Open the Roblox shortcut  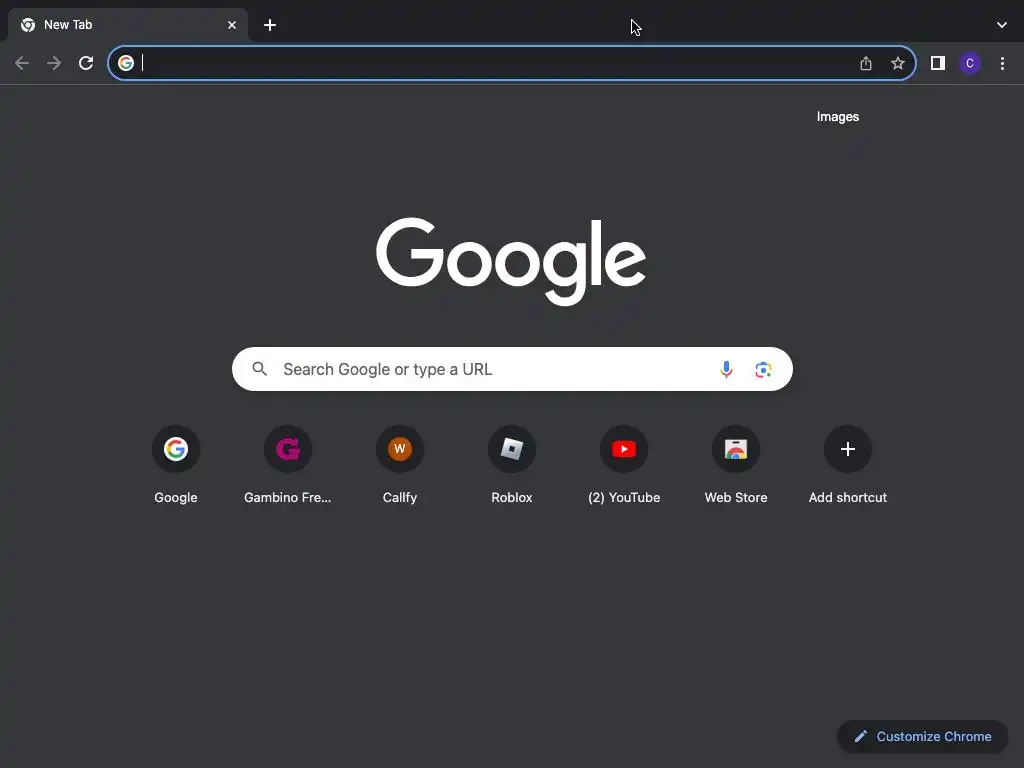point(512,466)
